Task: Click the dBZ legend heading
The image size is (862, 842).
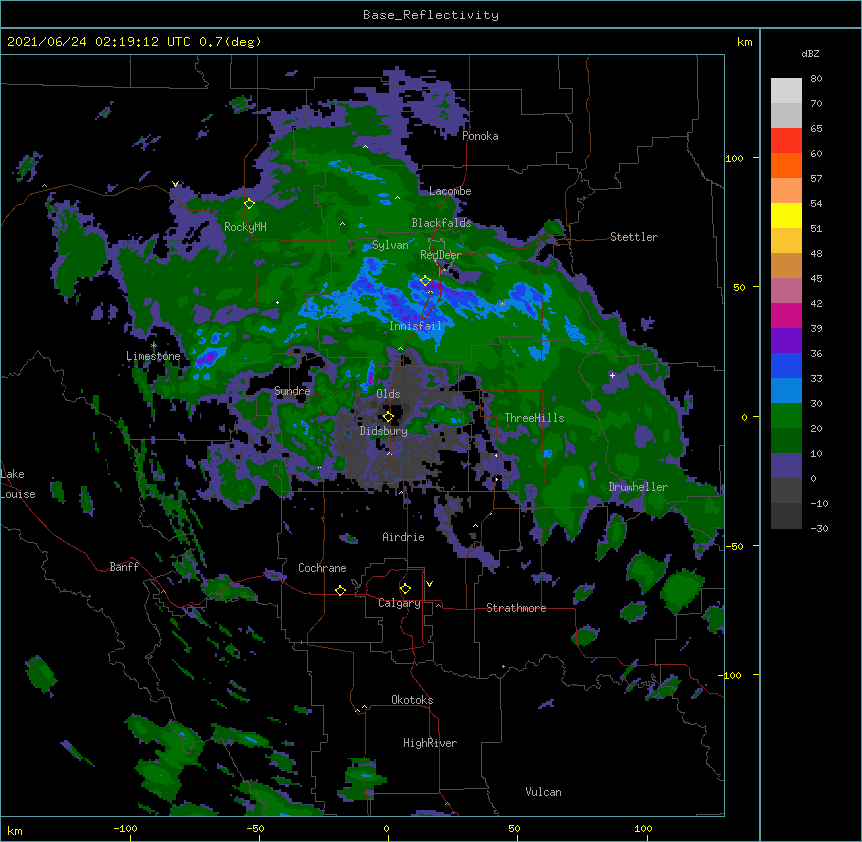Action: [x=810, y=54]
